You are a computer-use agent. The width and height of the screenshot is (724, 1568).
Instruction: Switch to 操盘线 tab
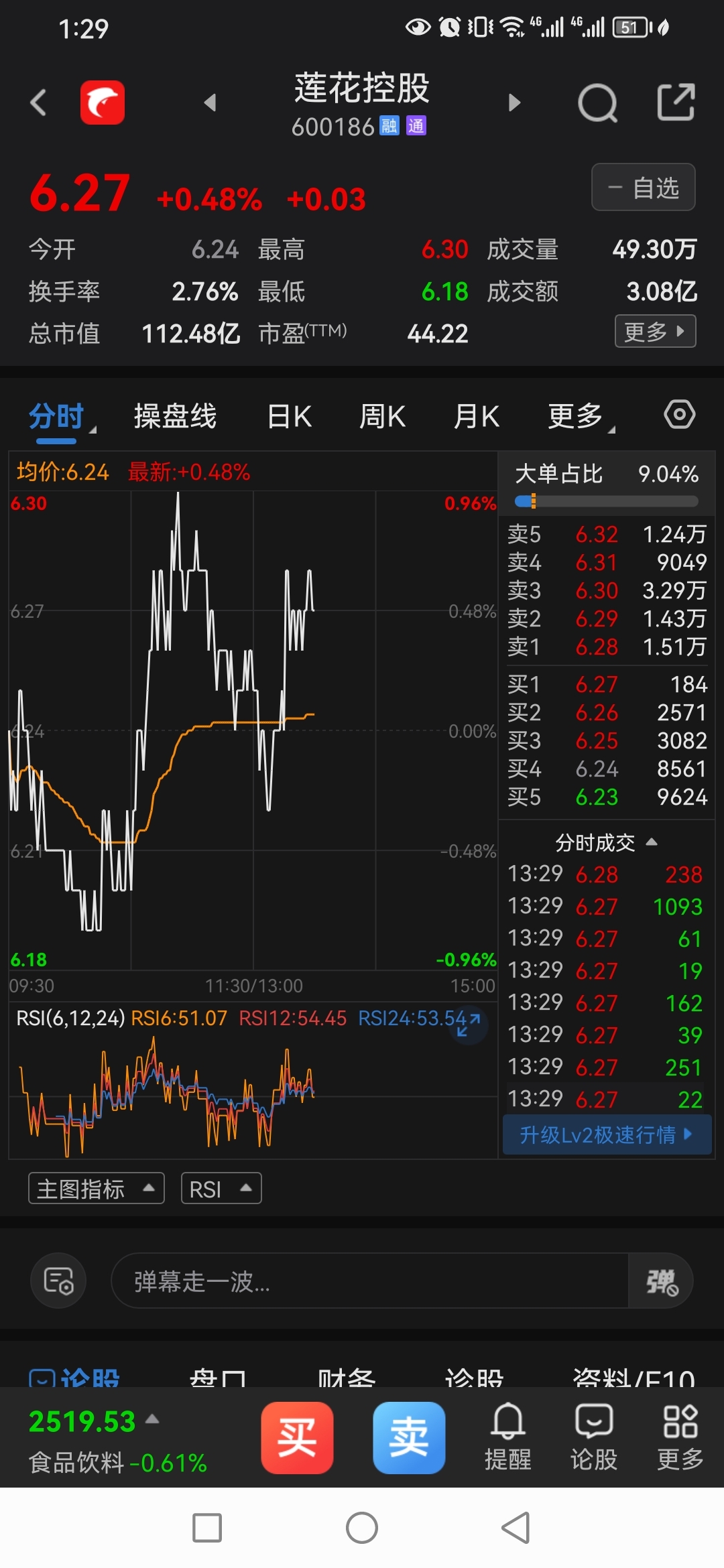pos(176,416)
